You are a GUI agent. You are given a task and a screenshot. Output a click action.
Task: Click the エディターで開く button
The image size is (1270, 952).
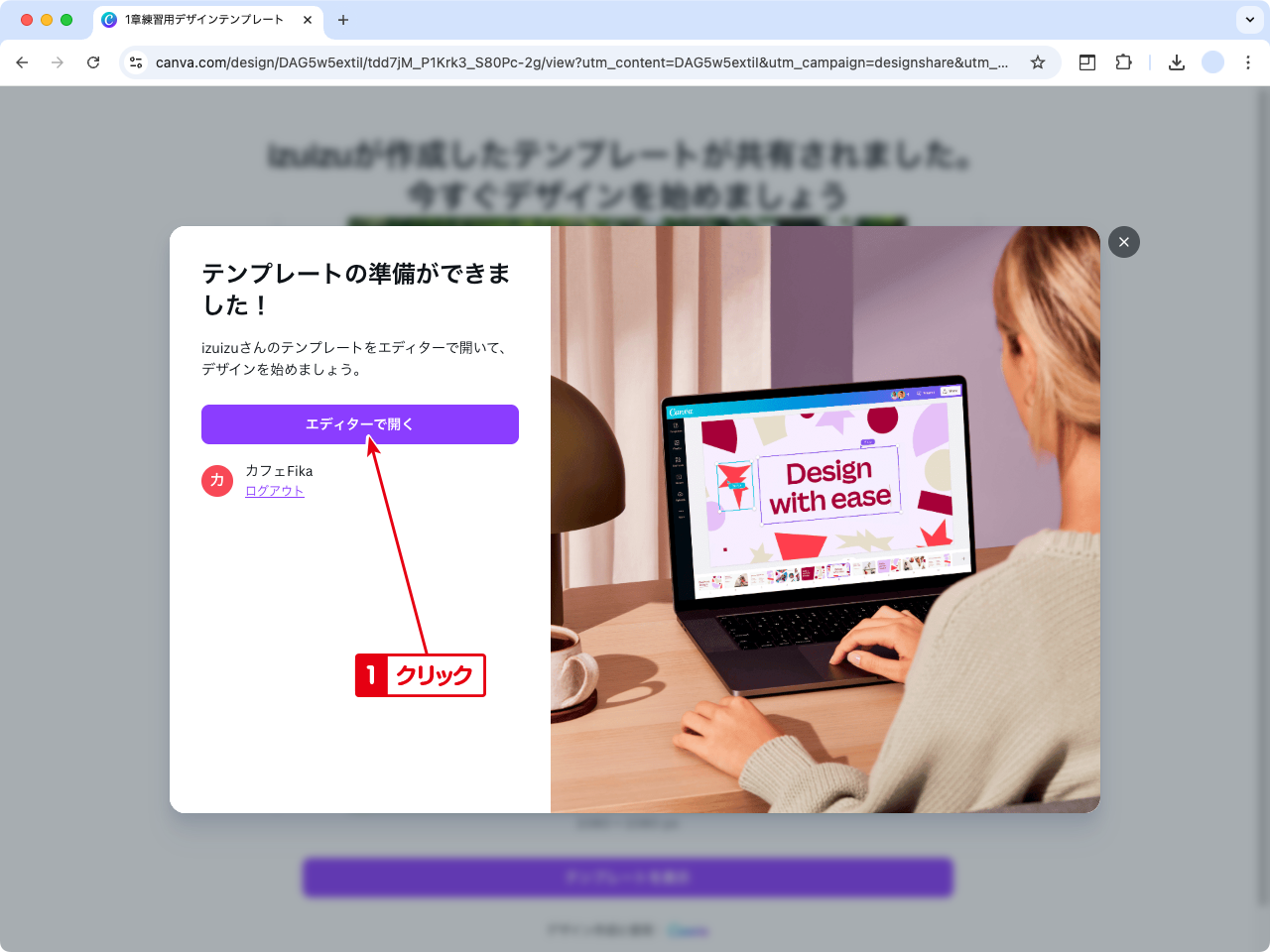tap(359, 424)
